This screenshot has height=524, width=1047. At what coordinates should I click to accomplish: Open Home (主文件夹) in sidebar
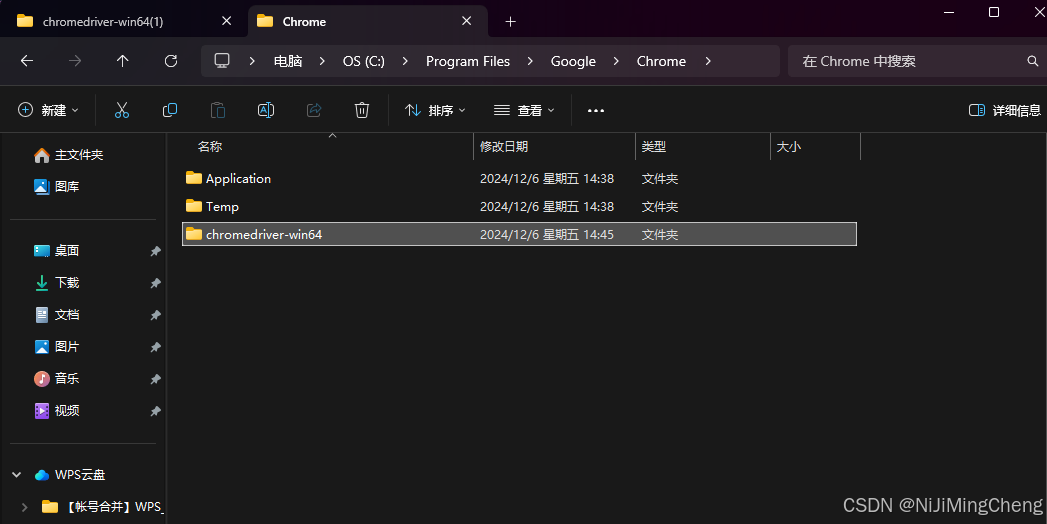tap(69, 155)
